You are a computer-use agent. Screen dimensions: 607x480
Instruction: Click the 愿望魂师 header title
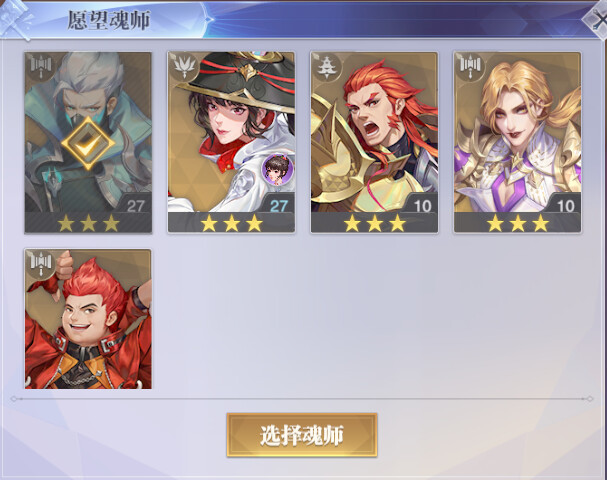(x=109, y=20)
